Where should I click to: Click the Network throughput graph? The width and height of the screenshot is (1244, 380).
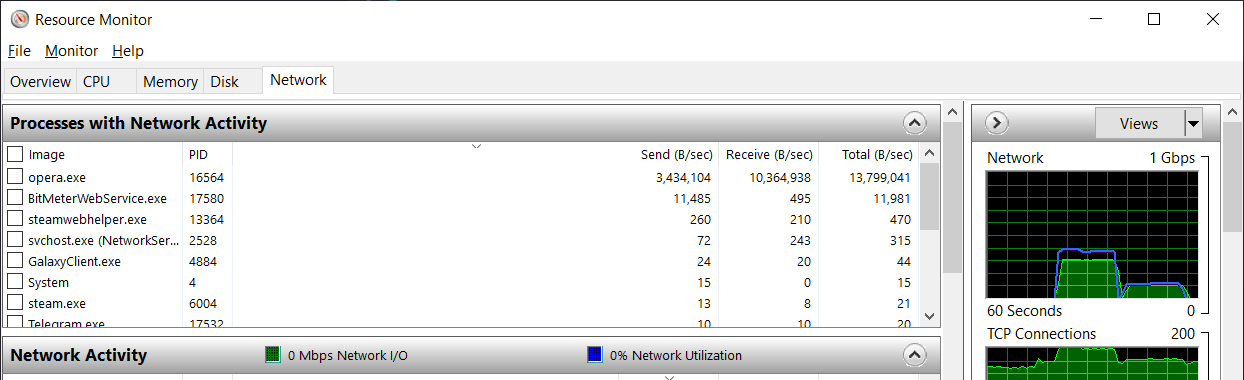1091,235
